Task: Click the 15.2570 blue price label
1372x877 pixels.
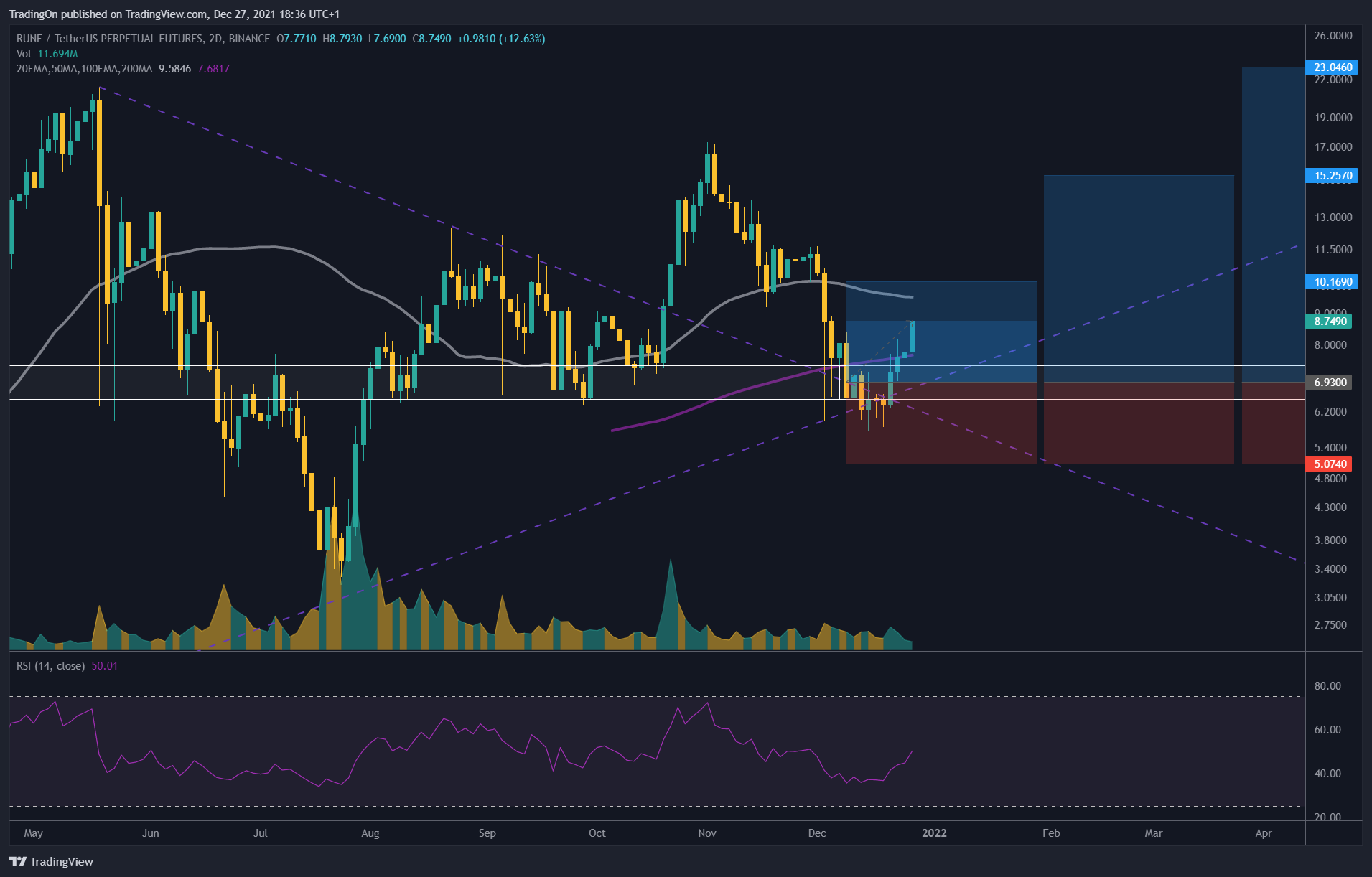Action: coord(1333,175)
